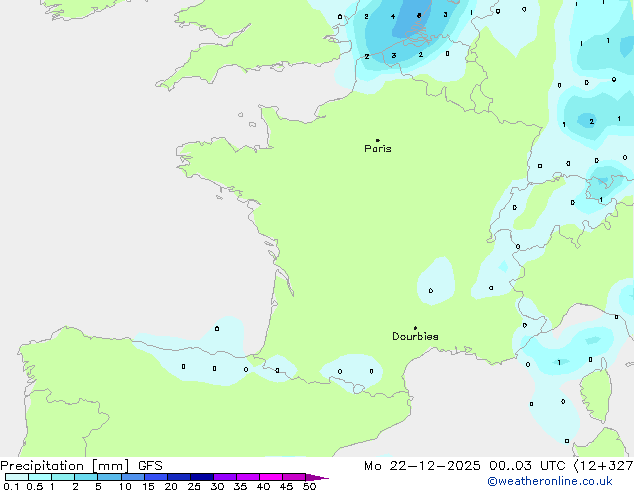This screenshot has height=490, width=634.
Task: Click the legend value 15
Action: pos(148,486)
